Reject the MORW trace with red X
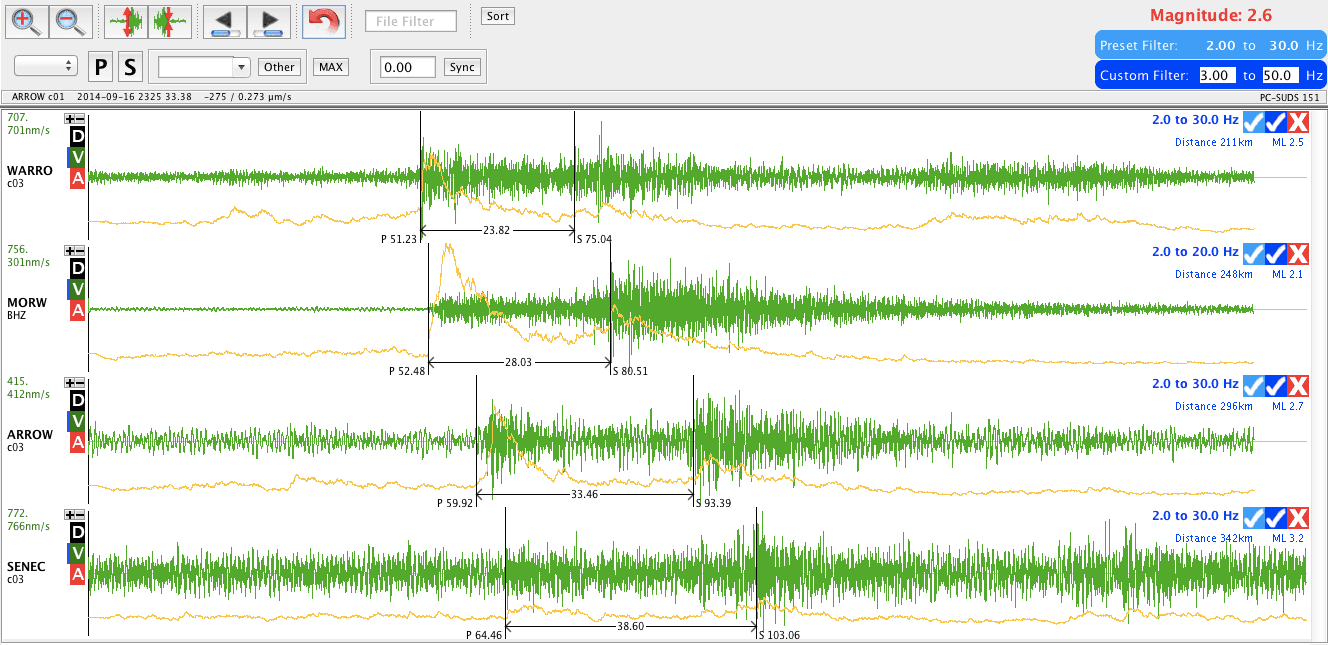This screenshot has height=645, width=1328. pos(1298,254)
